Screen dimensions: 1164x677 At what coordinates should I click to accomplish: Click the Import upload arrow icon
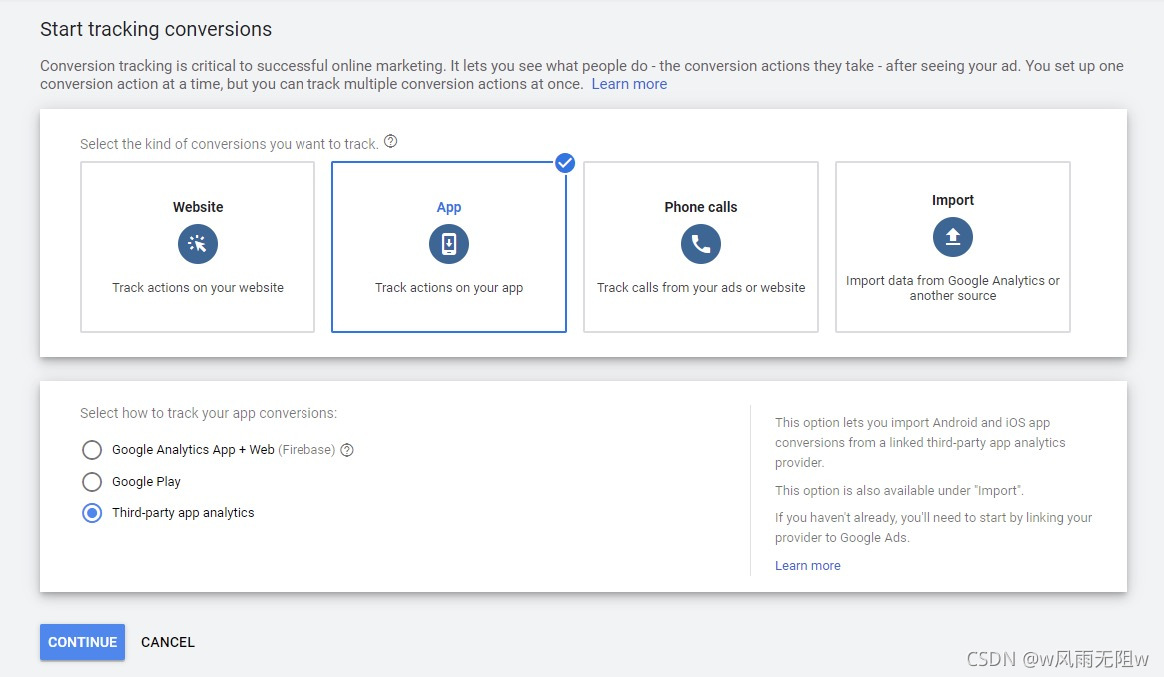[952, 237]
